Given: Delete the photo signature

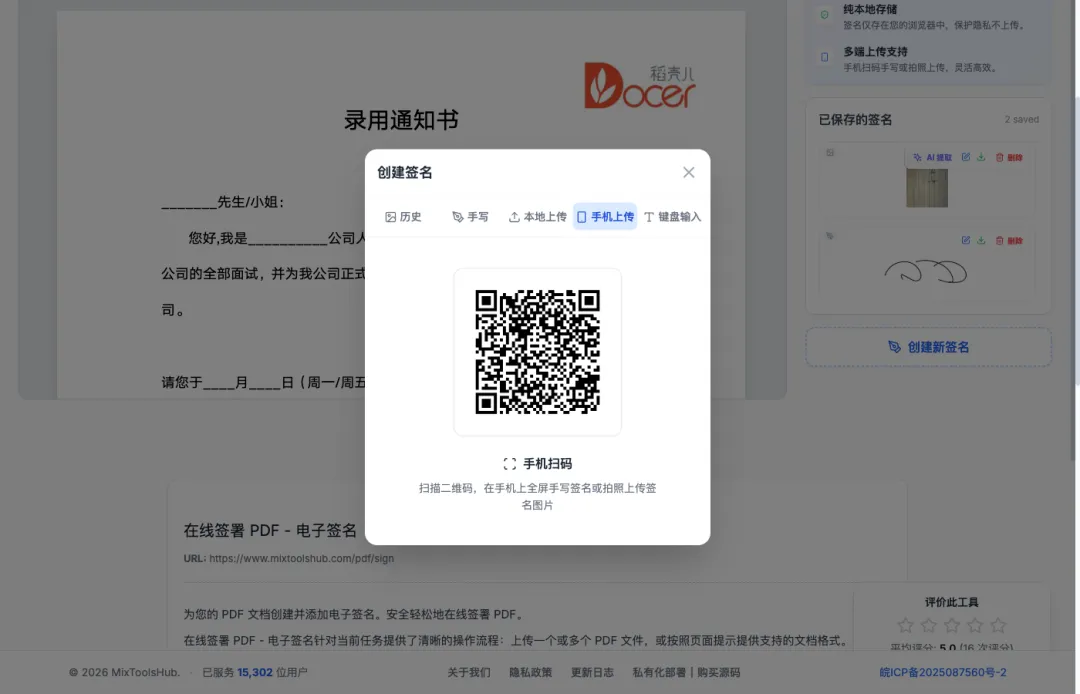Looking at the screenshot, I should pos(1009,158).
